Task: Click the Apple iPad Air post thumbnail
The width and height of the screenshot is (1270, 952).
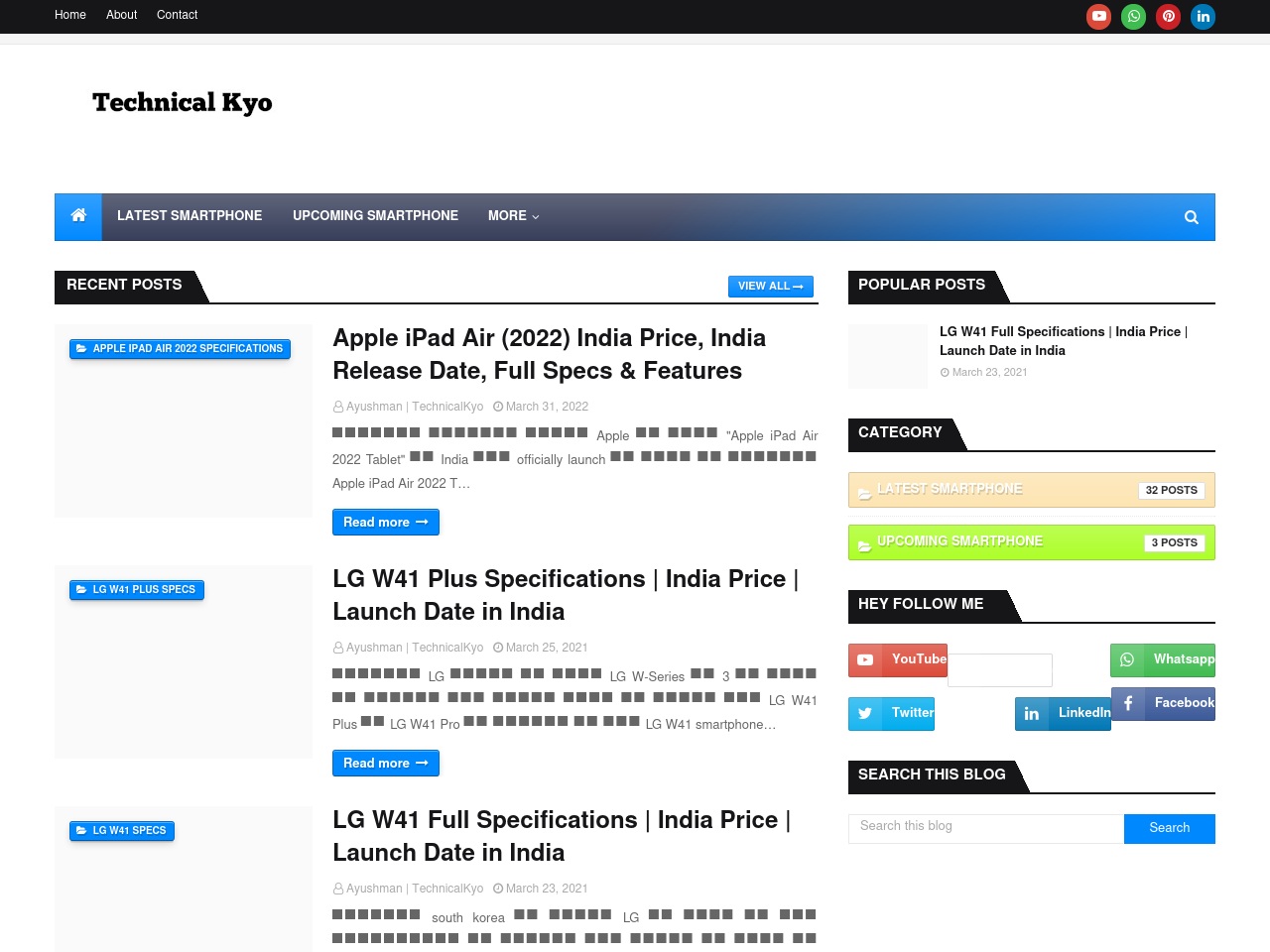Action: coord(184,420)
